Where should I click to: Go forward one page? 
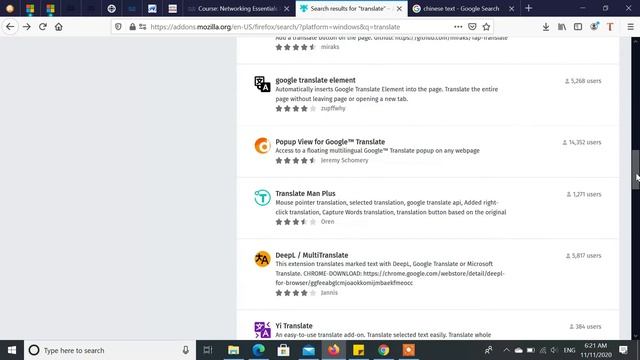coord(27,27)
